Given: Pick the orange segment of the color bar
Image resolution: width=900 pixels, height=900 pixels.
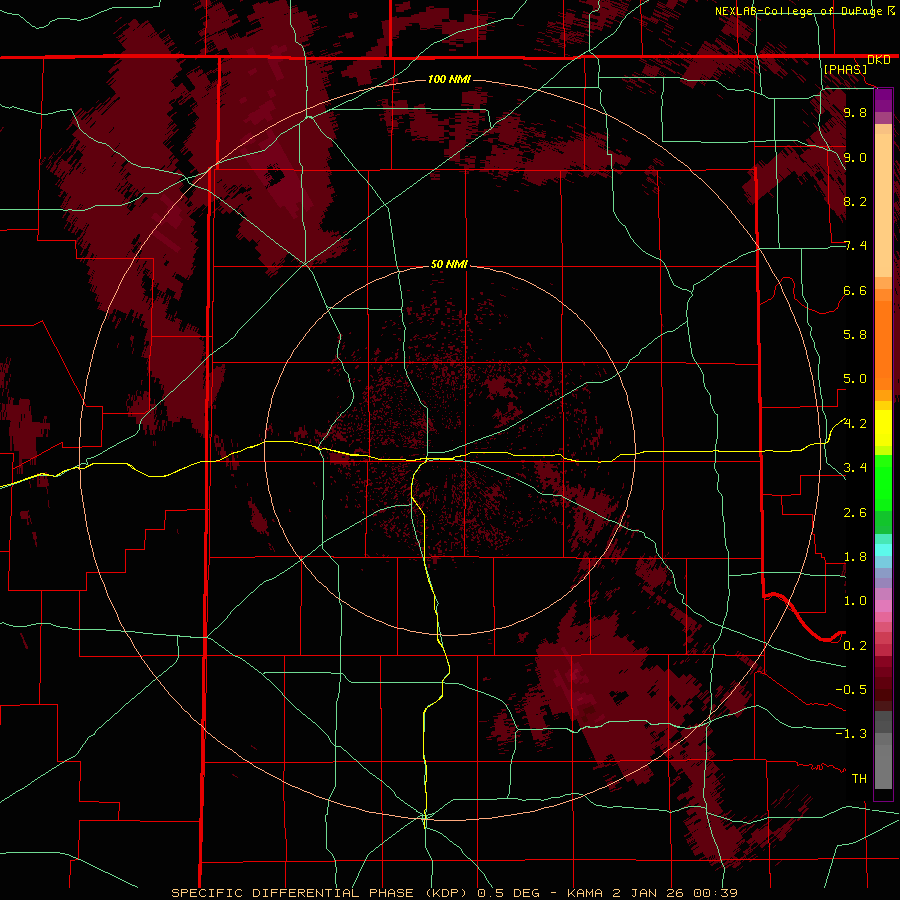Looking at the screenshot, I should coord(883,346).
